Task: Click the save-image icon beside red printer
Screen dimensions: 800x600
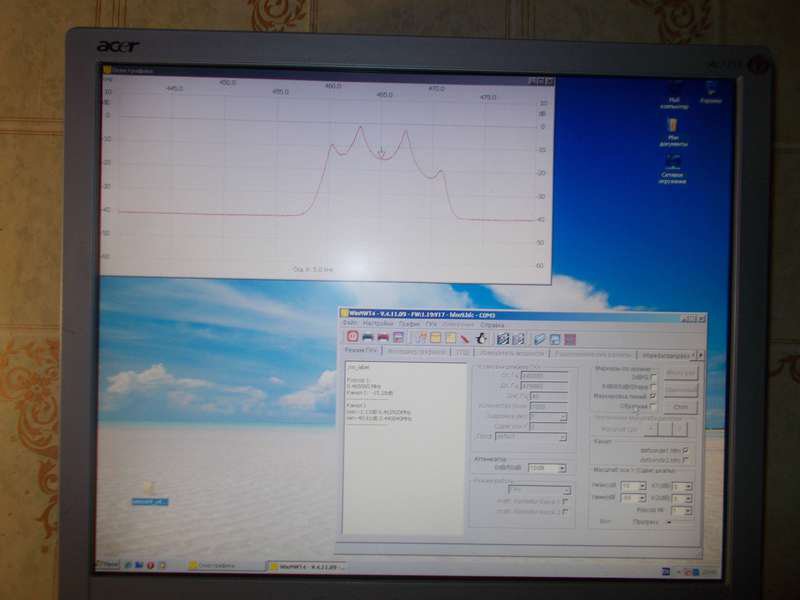Action: tap(398, 337)
